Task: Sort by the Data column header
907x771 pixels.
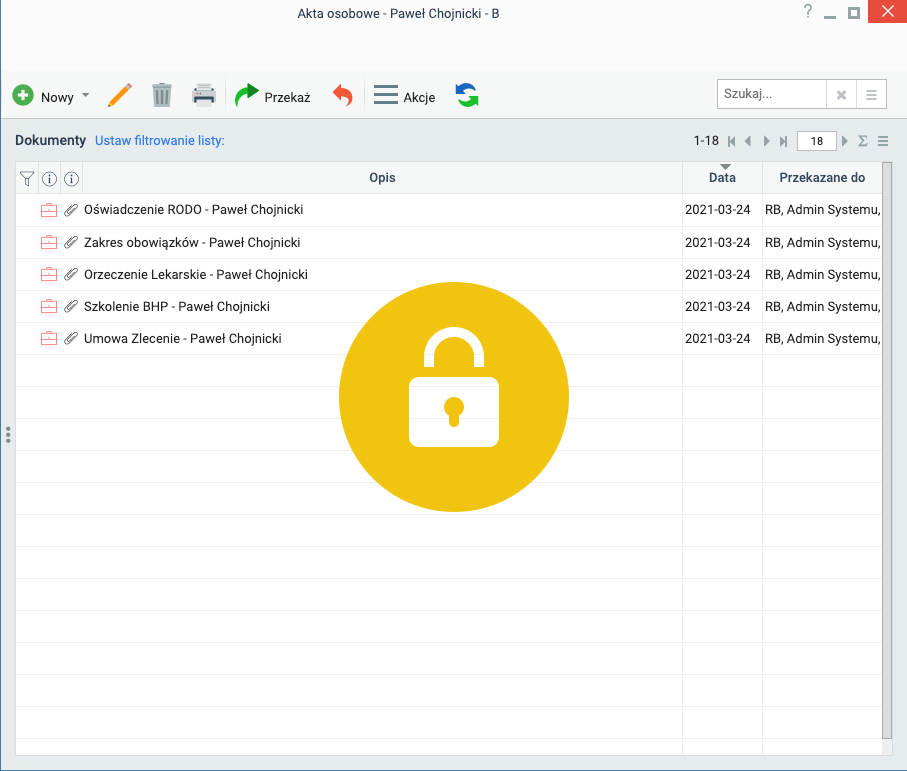Action: pos(722,178)
